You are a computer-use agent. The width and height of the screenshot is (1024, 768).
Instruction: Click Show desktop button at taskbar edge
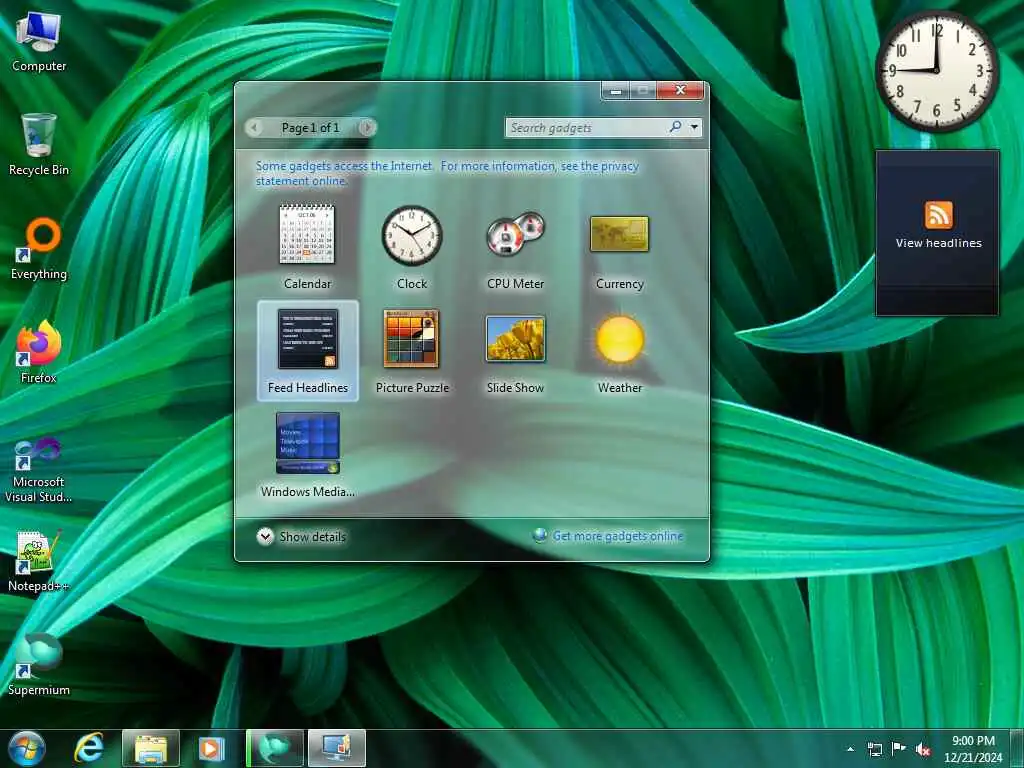(x=1017, y=748)
